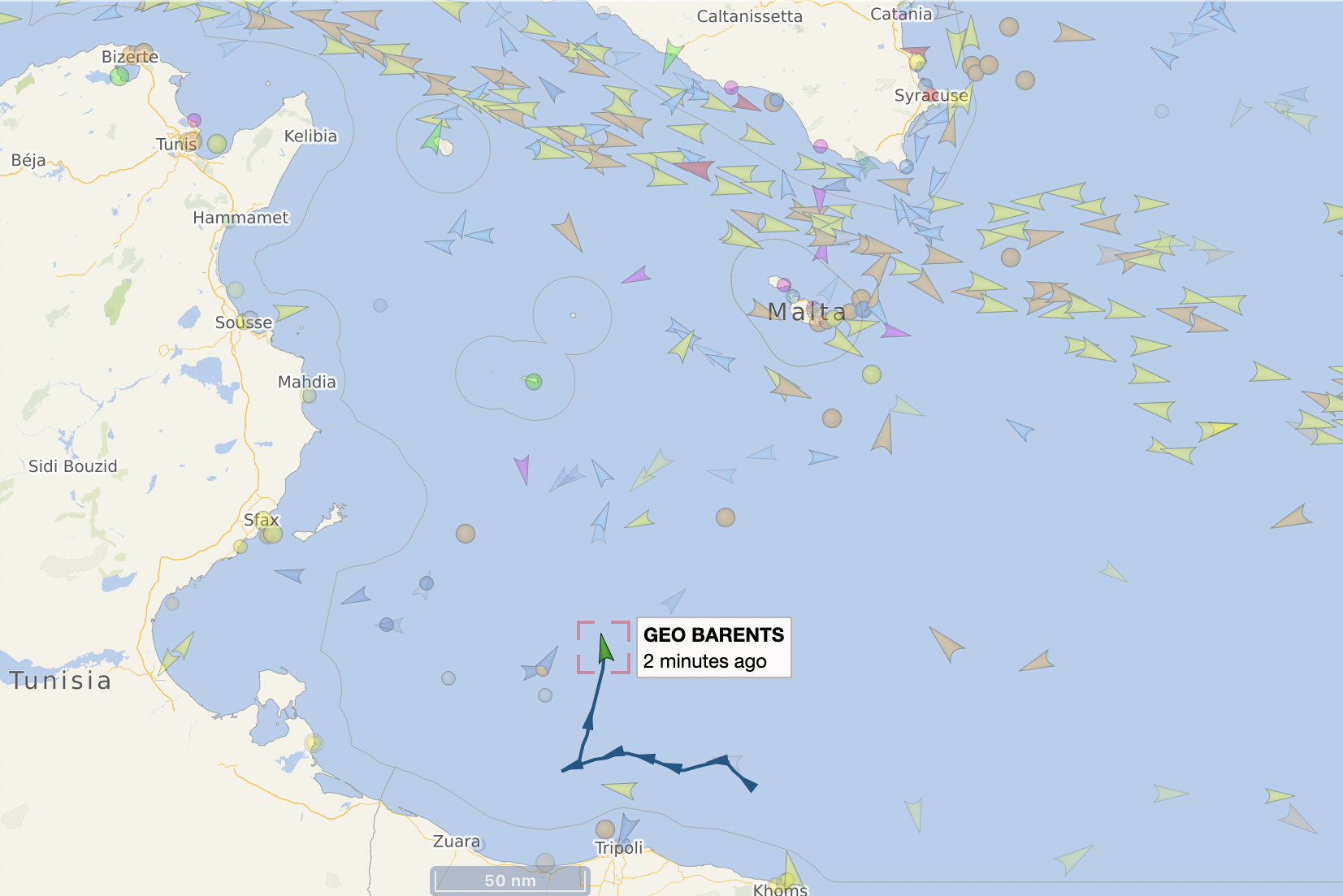Select the purple circle marker above Tunis
This screenshot has height=896, width=1343.
[x=194, y=120]
